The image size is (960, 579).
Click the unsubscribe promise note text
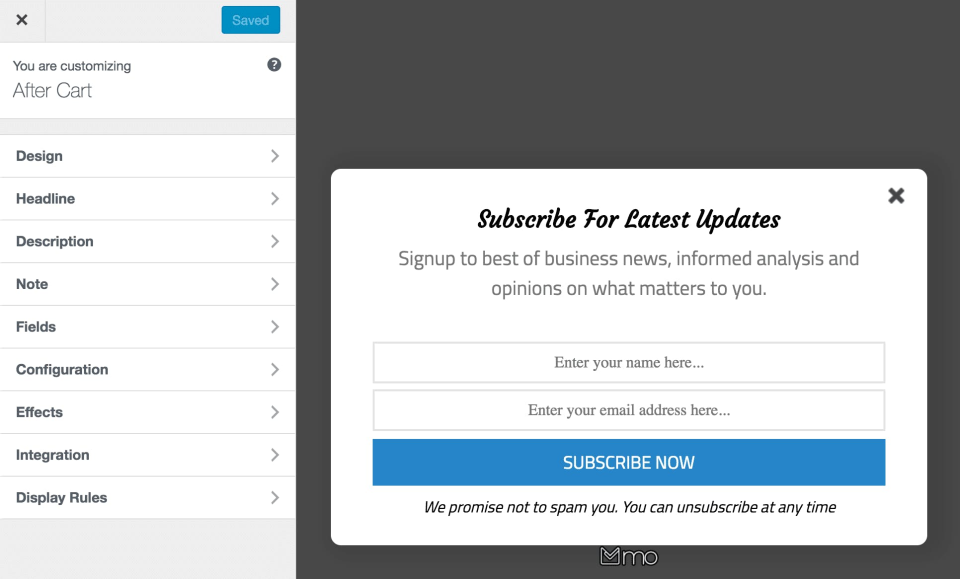[x=628, y=507]
